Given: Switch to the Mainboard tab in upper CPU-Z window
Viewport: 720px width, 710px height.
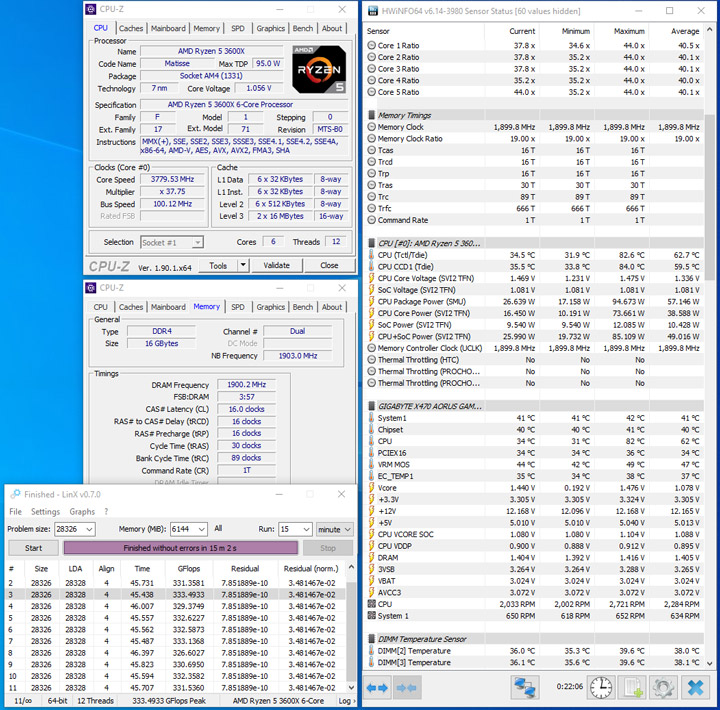Looking at the screenshot, I should [x=168, y=29].
